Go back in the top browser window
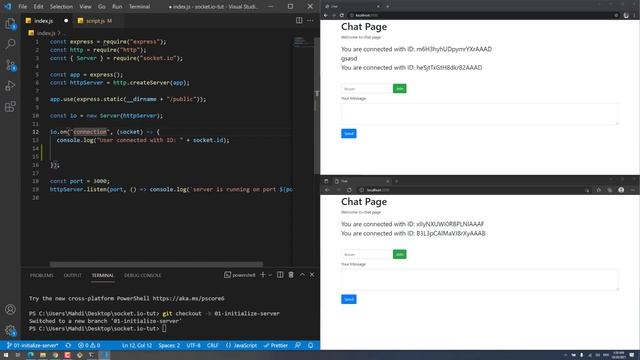This screenshot has width=640, height=360. [x=326, y=15]
